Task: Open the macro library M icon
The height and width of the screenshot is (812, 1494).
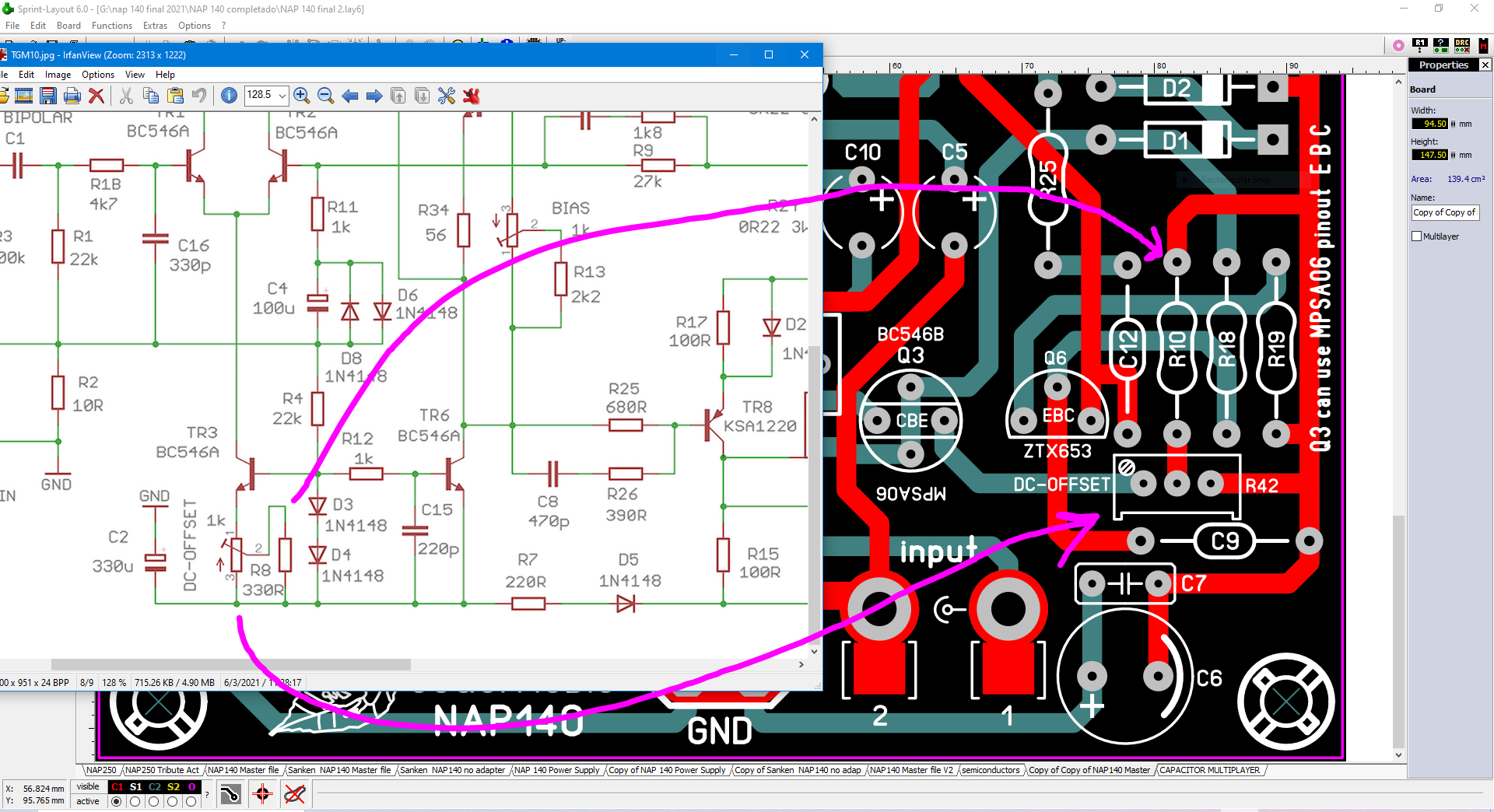Action: pyautogui.click(x=1483, y=46)
